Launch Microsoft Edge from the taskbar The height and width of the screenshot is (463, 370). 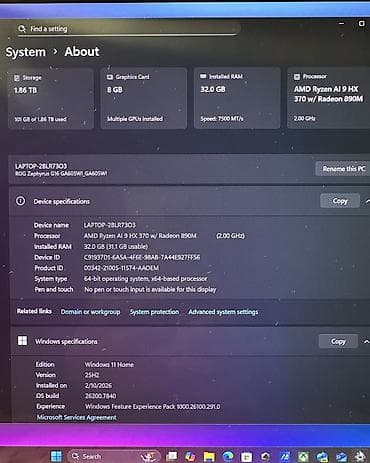point(228,456)
